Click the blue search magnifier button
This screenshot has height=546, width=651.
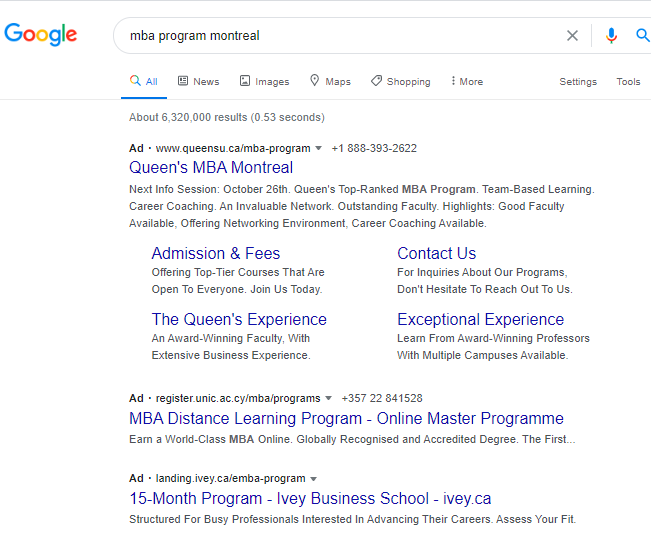[x=643, y=35]
